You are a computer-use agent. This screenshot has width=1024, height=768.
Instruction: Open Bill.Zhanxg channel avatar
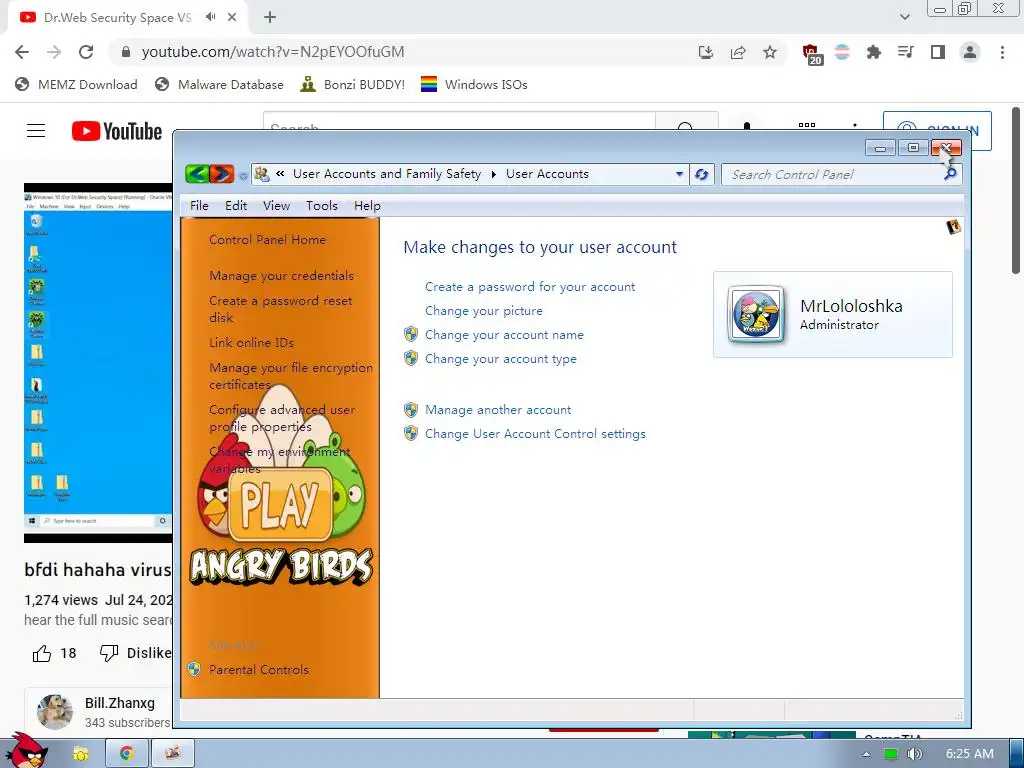click(x=55, y=712)
